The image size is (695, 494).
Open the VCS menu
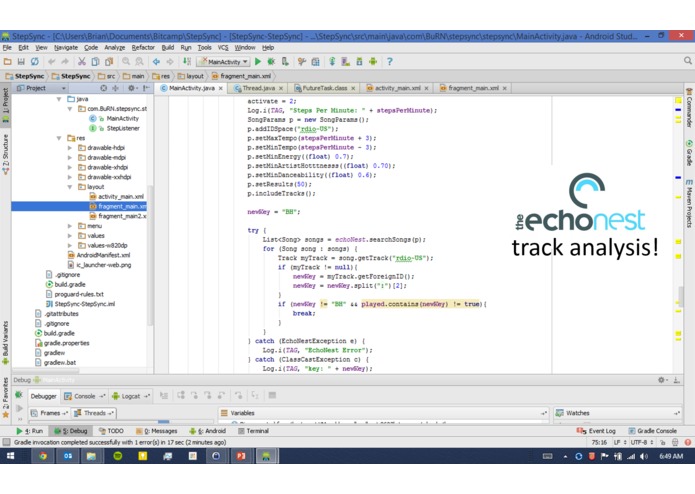223,47
